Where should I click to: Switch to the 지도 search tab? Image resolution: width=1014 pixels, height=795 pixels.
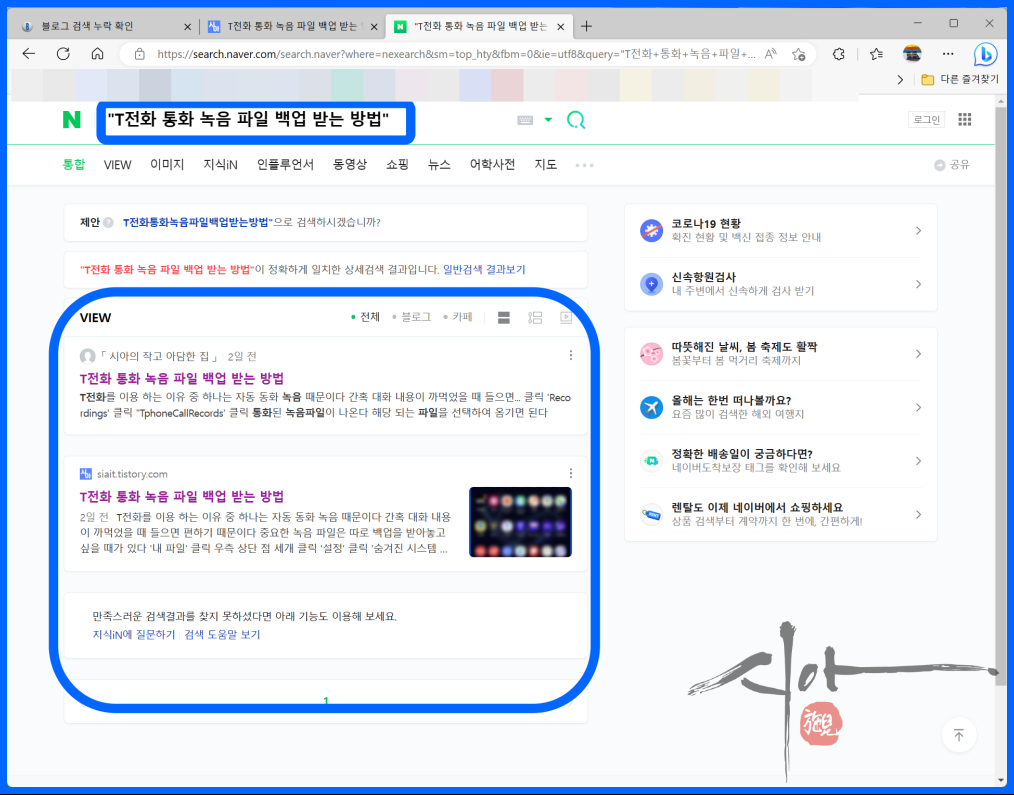click(x=545, y=165)
